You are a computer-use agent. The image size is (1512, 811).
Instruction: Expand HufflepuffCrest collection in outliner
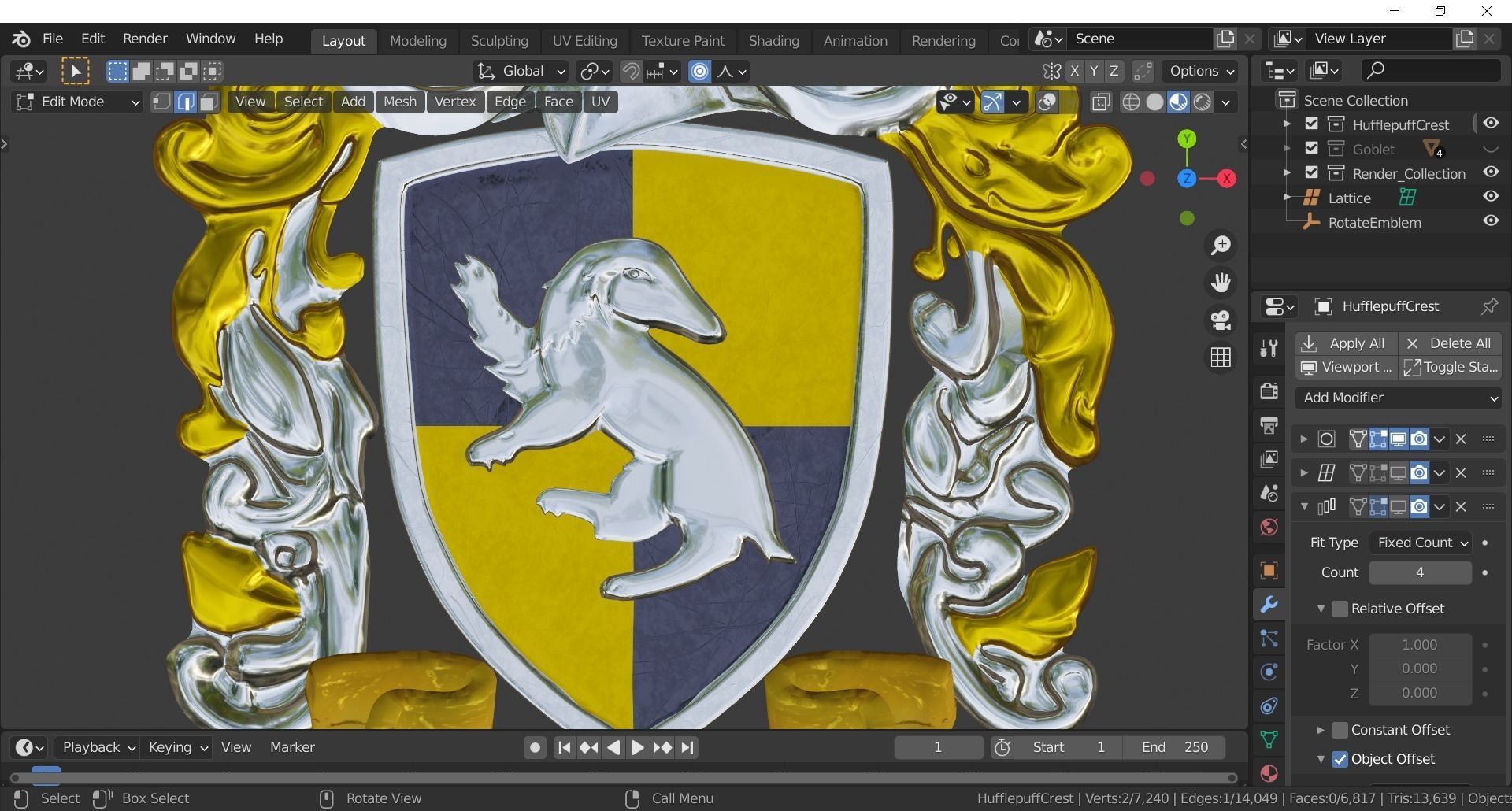1287,124
